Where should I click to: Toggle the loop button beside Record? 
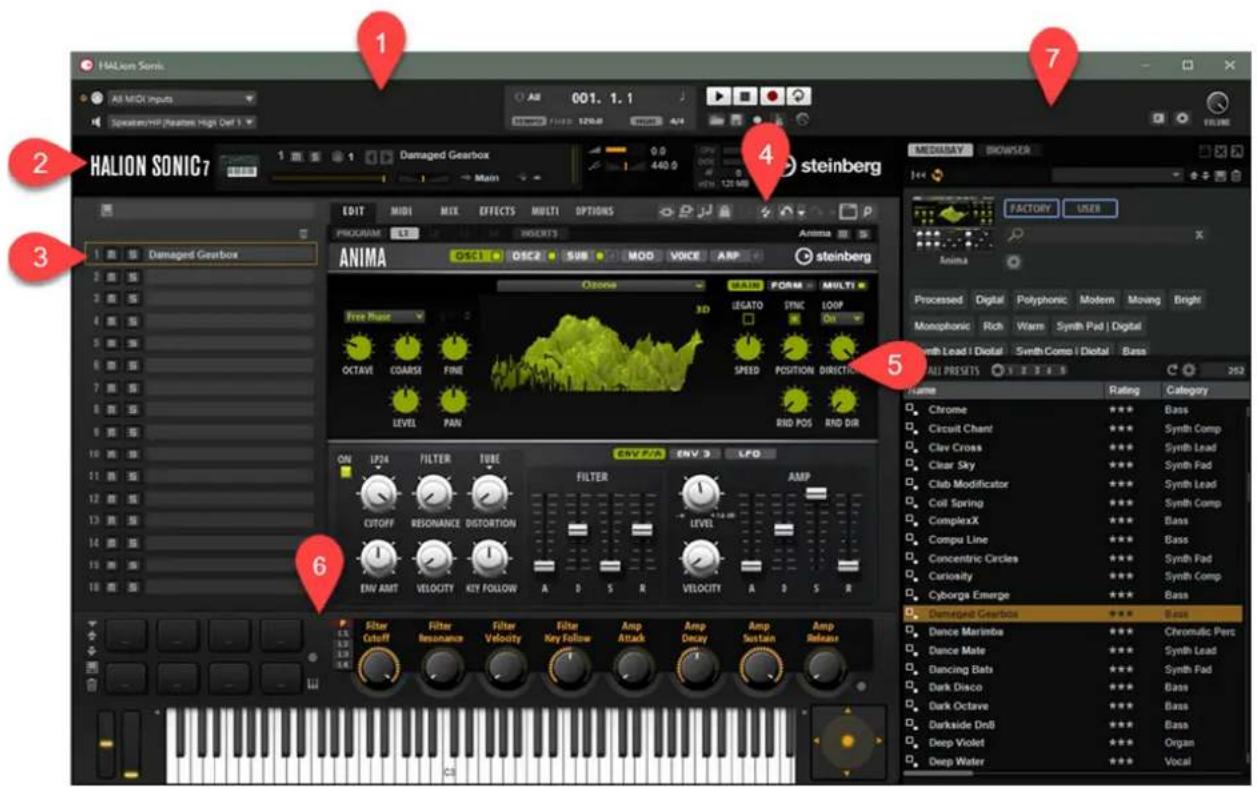[x=797, y=97]
